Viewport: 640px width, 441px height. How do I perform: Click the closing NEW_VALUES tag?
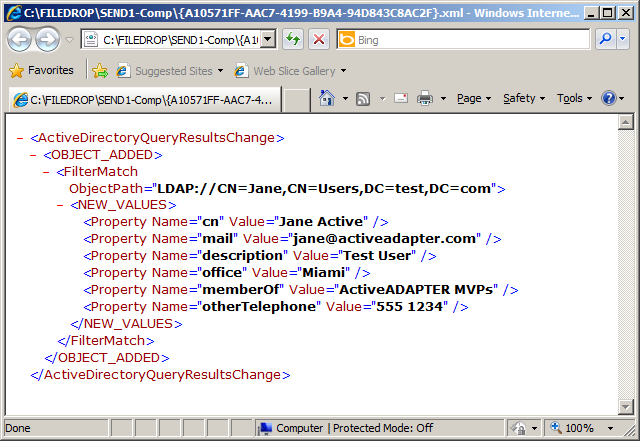[x=126, y=324]
